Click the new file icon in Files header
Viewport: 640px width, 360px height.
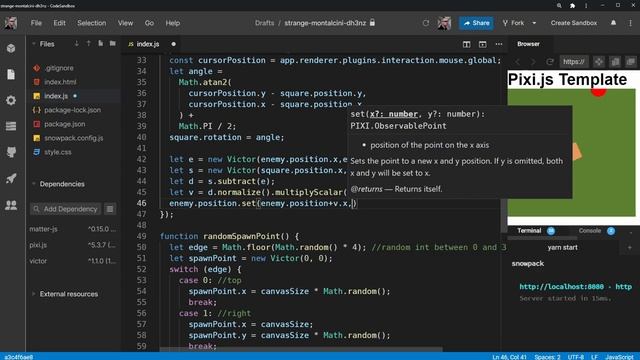[100, 43]
